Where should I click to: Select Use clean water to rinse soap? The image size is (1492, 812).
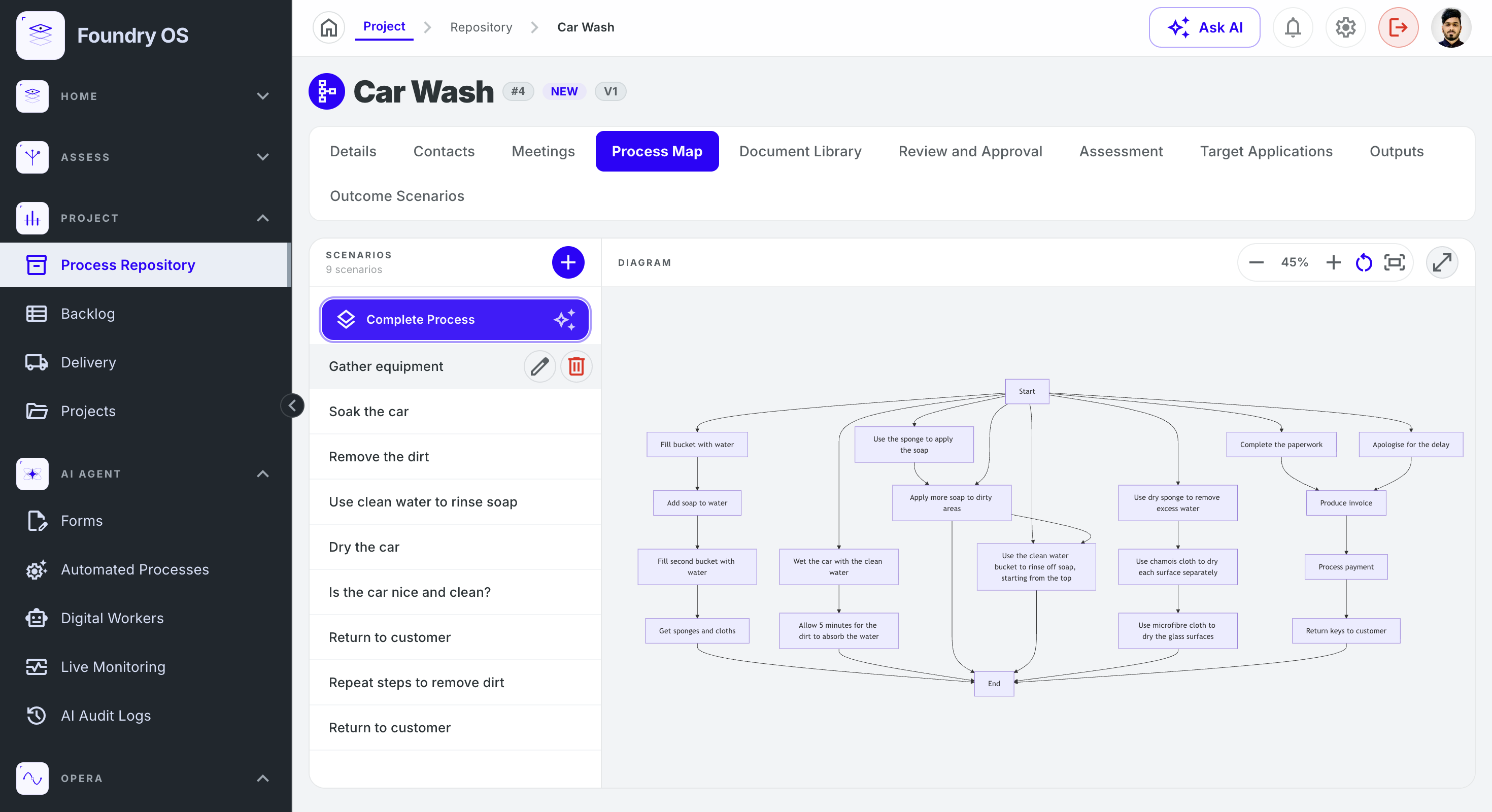point(455,502)
